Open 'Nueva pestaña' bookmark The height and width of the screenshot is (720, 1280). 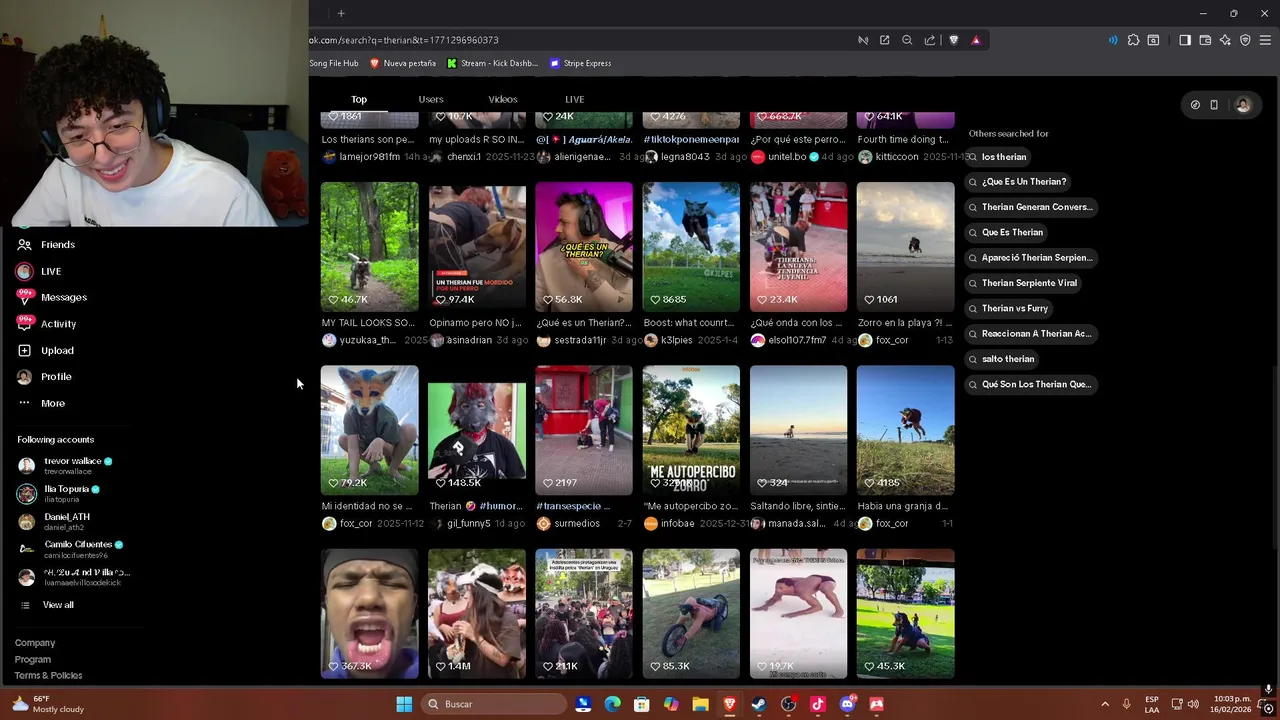[x=403, y=63]
